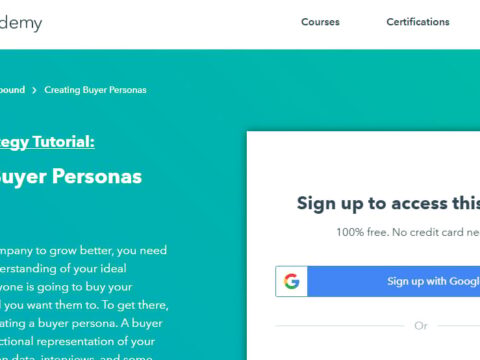The height and width of the screenshot is (360, 480).
Task: Click the line ending "buyer persona. A buyer"
Action: click(x=81, y=323)
